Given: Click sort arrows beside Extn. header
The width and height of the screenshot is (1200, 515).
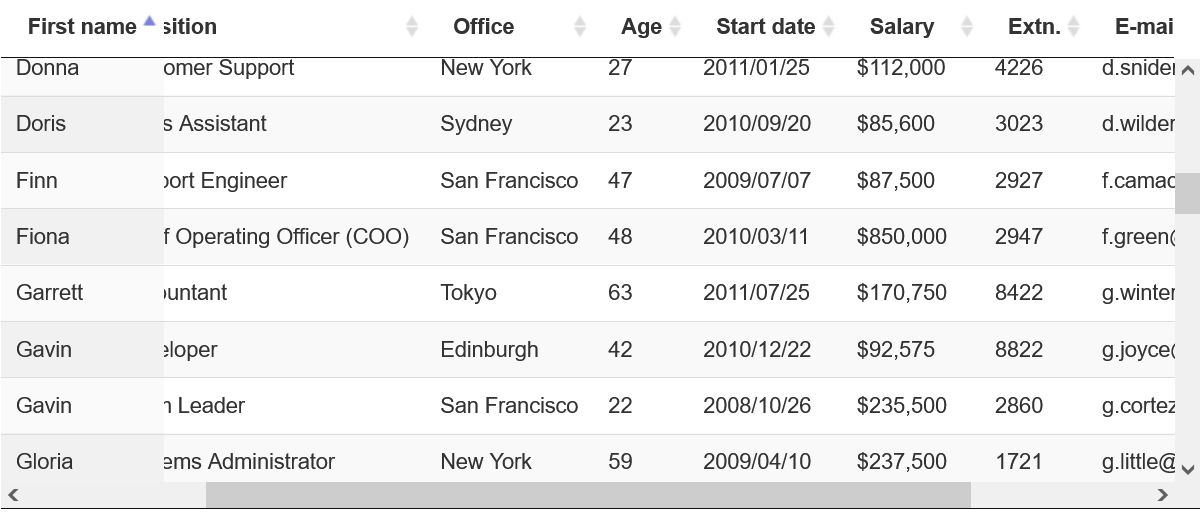Looking at the screenshot, I should tap(1073, 27).
